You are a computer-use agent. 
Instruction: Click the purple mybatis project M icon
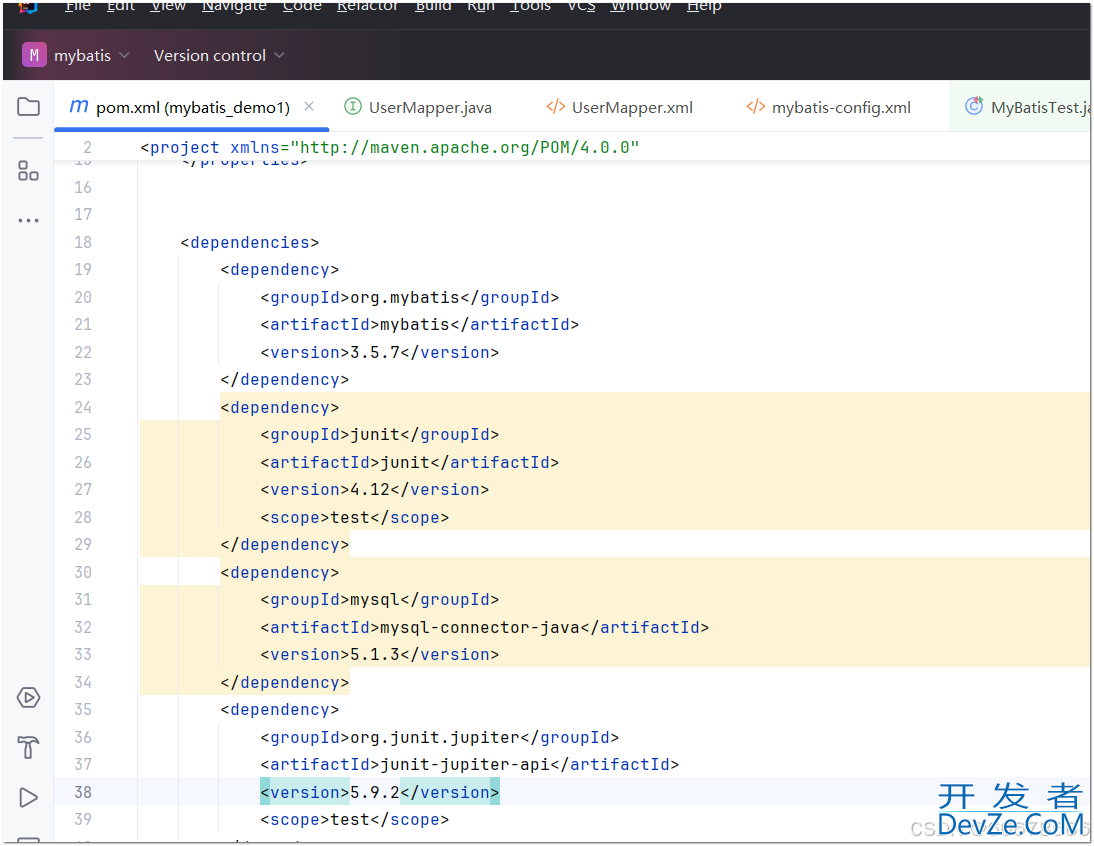(x=34, y=55)
